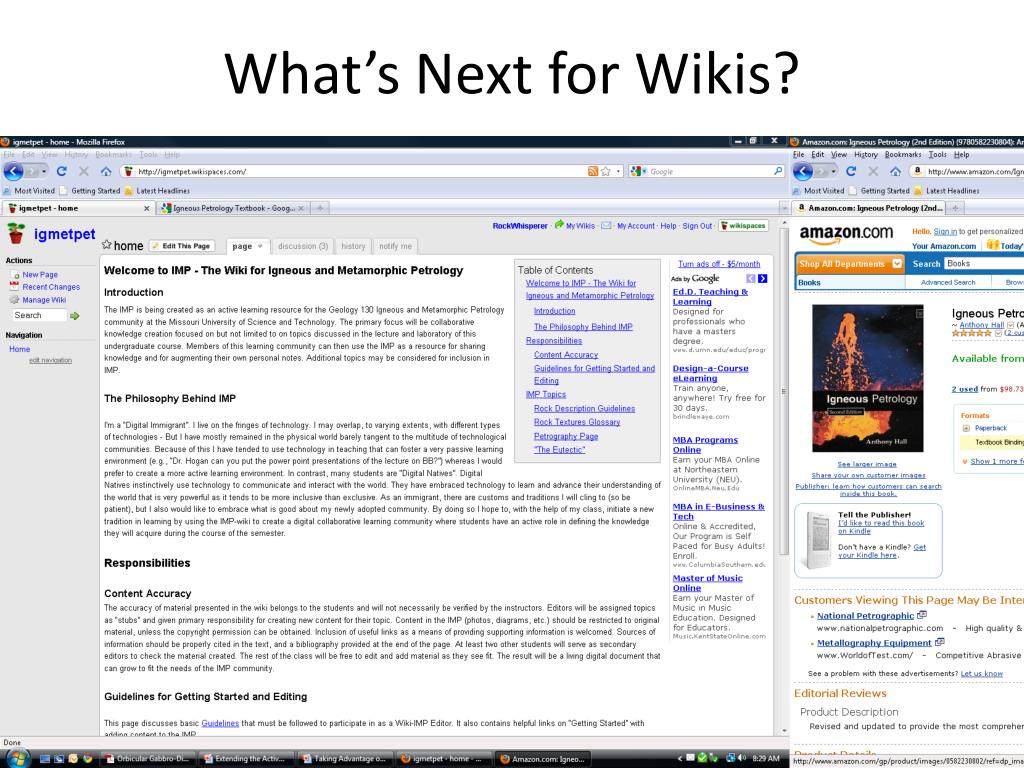Image resolution: width=1024 pixels, height=768 pixels.
Task: Click the magnifier icon in Google search box
Action: click(778, 171)
